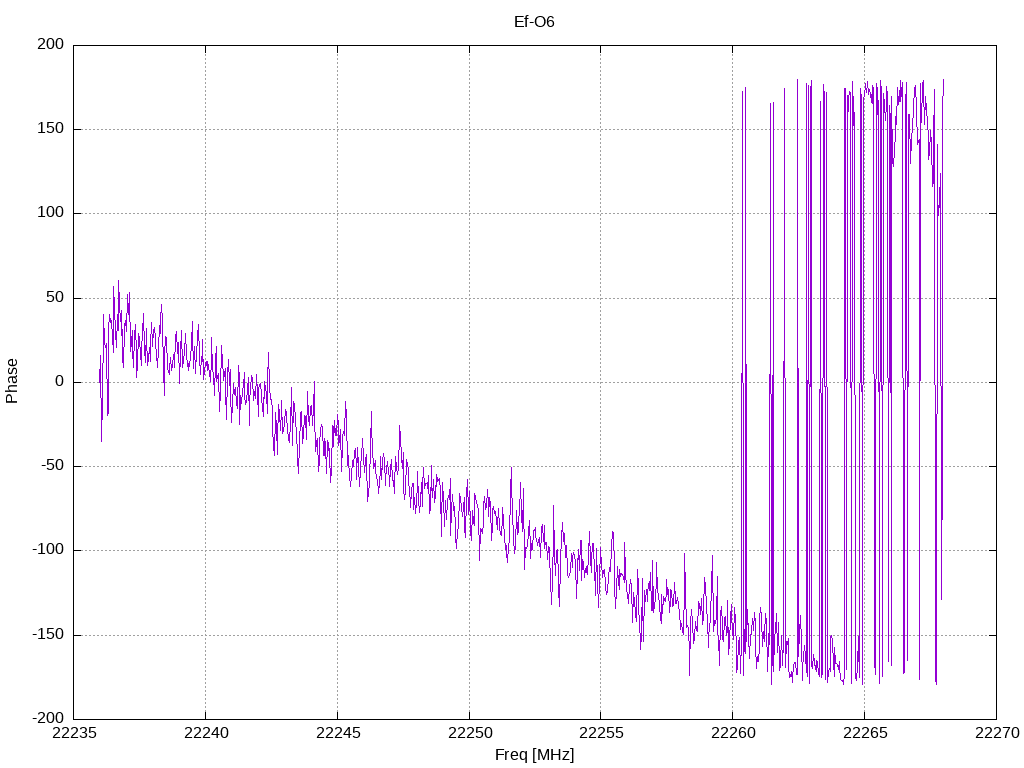Click the 22245 frequency tick label
Viewport: 1024px width, 768px height.
[x=338, y=733]
